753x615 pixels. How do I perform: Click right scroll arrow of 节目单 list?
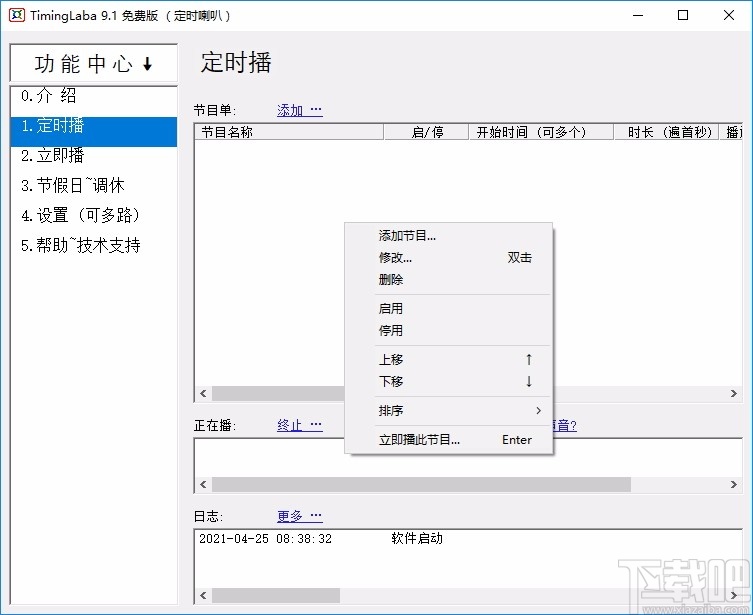734,394
